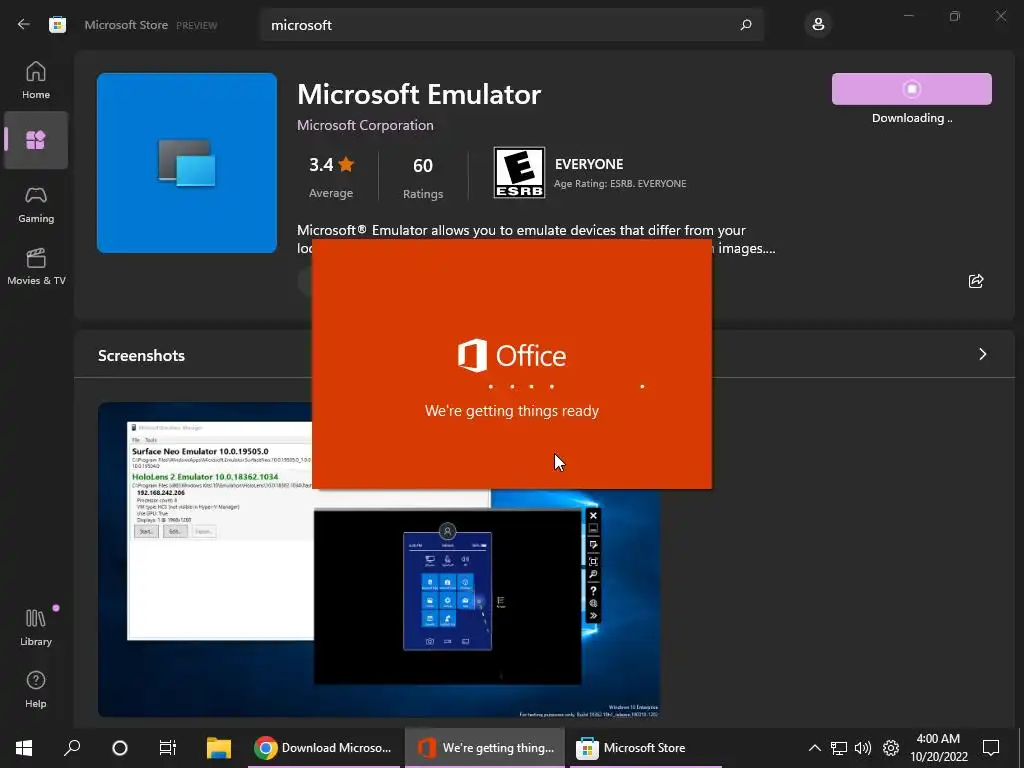Click the Office logo on splash screen
Screen dimensions: 1024x768
click(511, 355)
